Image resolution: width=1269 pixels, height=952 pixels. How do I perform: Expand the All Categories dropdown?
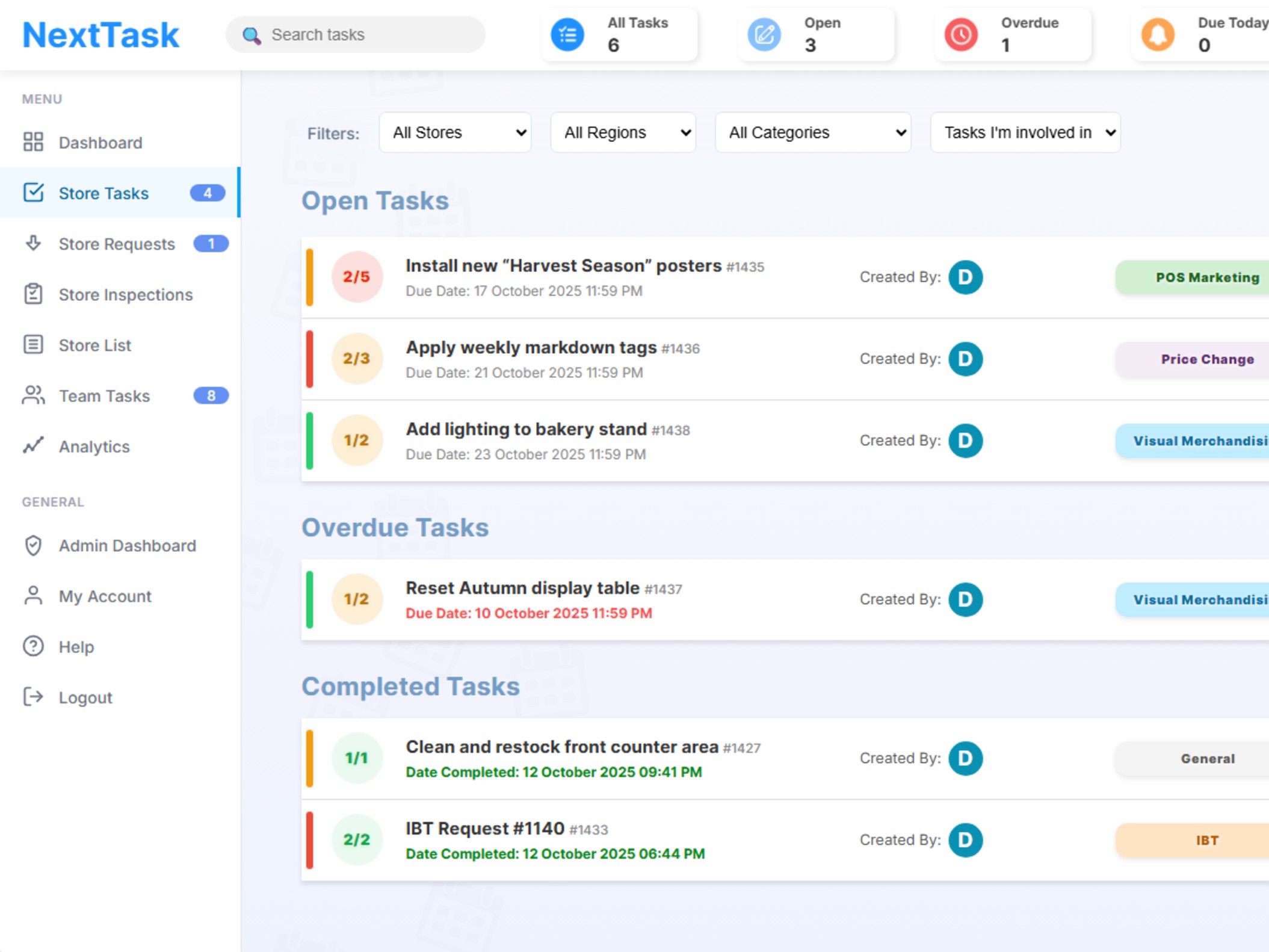(x=814, y=132)
